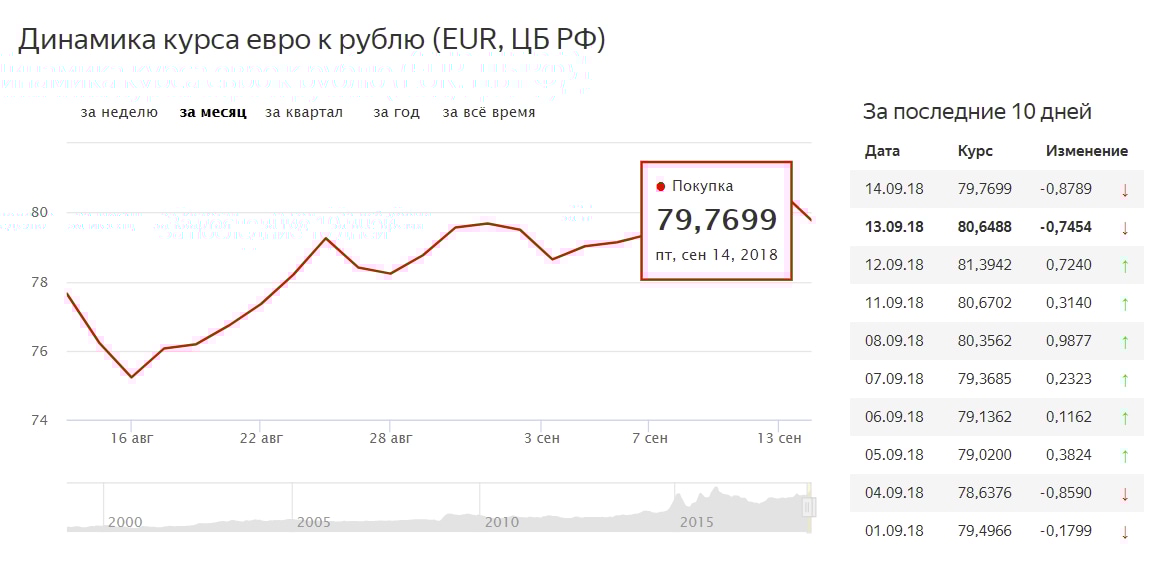Viewport: 1170px width, 572px height.
Task: Click the red Покупка dot in tooltip
Action: 661,186
